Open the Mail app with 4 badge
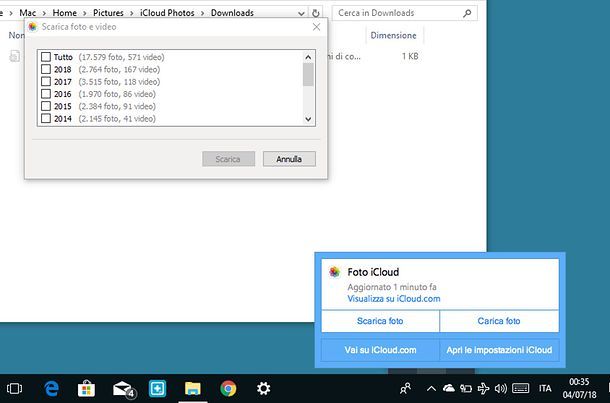This screenshot has width=610, height=403. point(123,389)
